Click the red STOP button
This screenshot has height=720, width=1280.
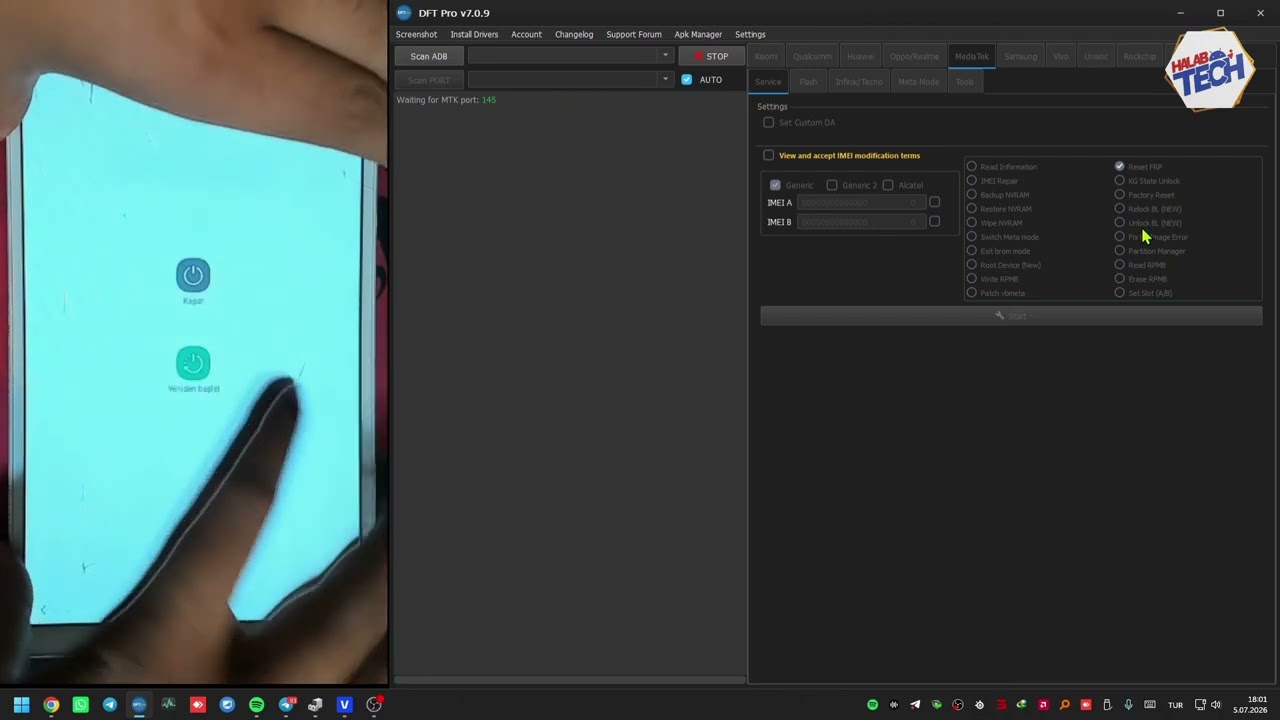coord(711,56)
